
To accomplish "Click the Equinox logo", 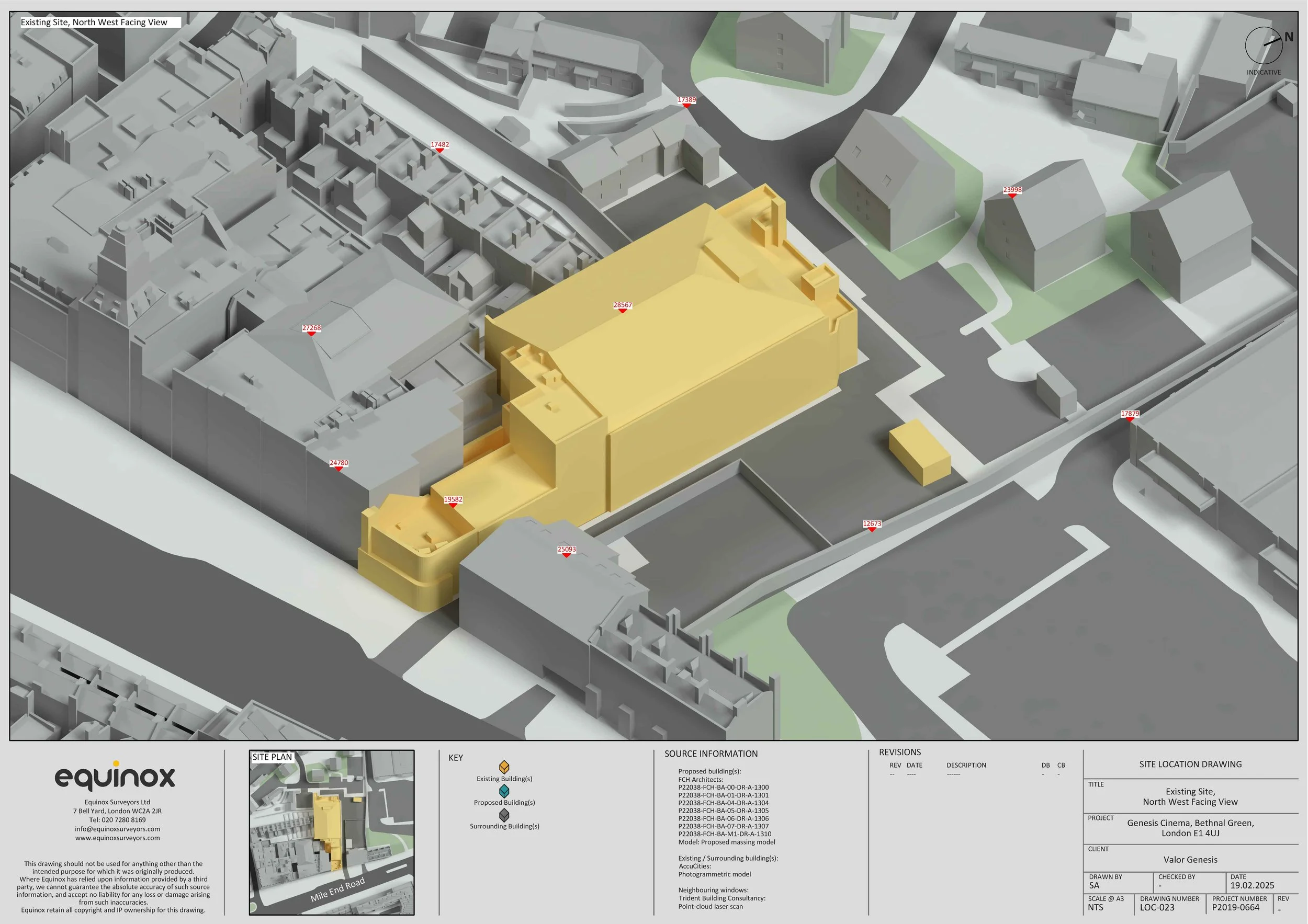I will point(115,777).
